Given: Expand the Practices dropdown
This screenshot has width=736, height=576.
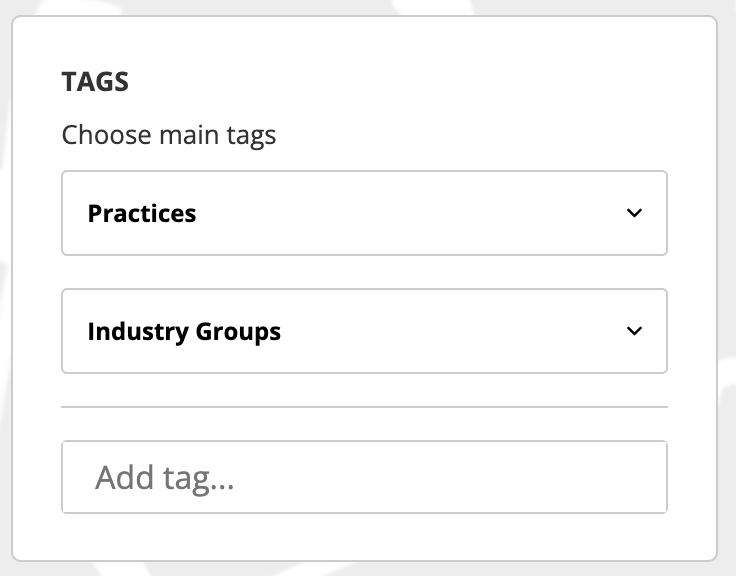Looking at the screenshot, I should 364,213.
